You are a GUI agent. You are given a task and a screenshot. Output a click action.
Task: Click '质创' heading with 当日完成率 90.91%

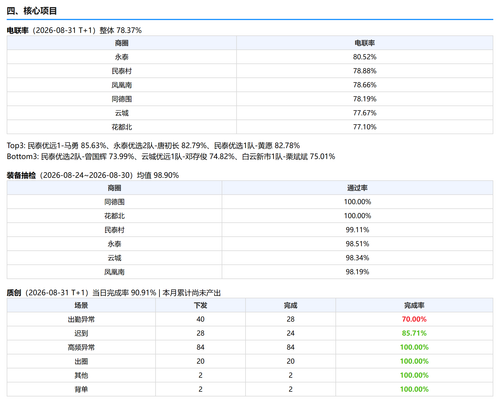pyautogui.click(x=114, y=293)
